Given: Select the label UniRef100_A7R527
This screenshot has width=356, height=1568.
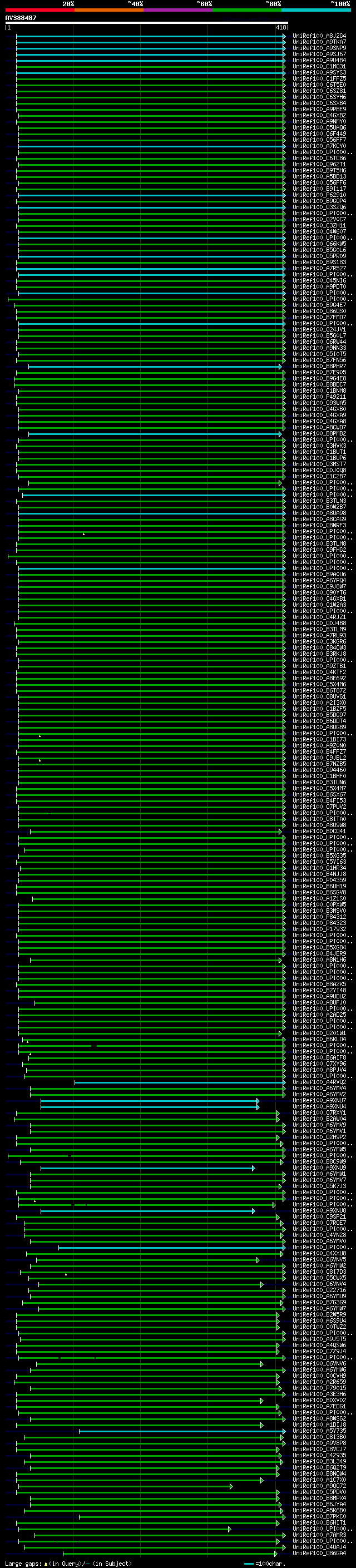Looking at the screenshot, I should tap(319, 269).
